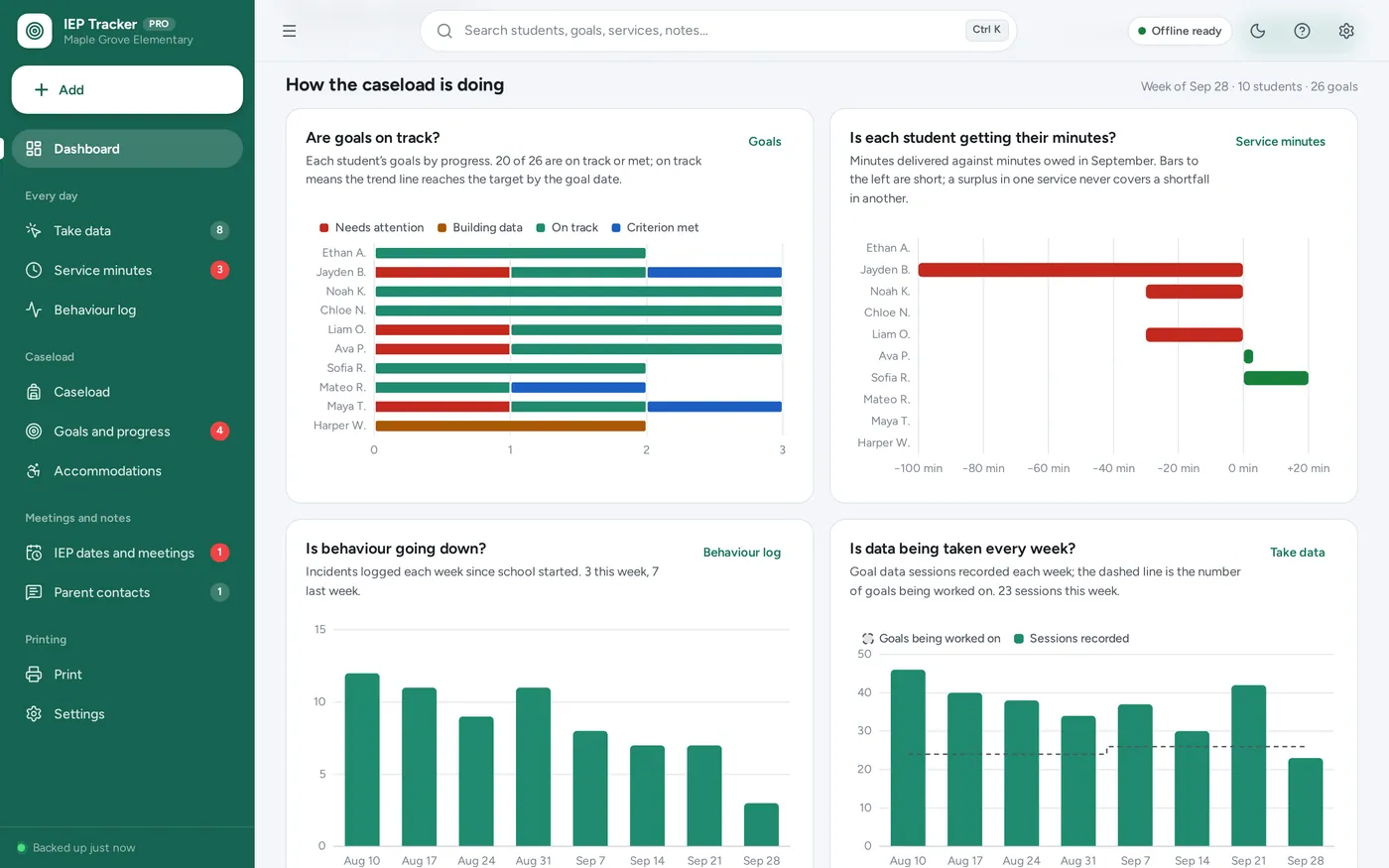Open Goals and progress page

(x=127, y=432)
